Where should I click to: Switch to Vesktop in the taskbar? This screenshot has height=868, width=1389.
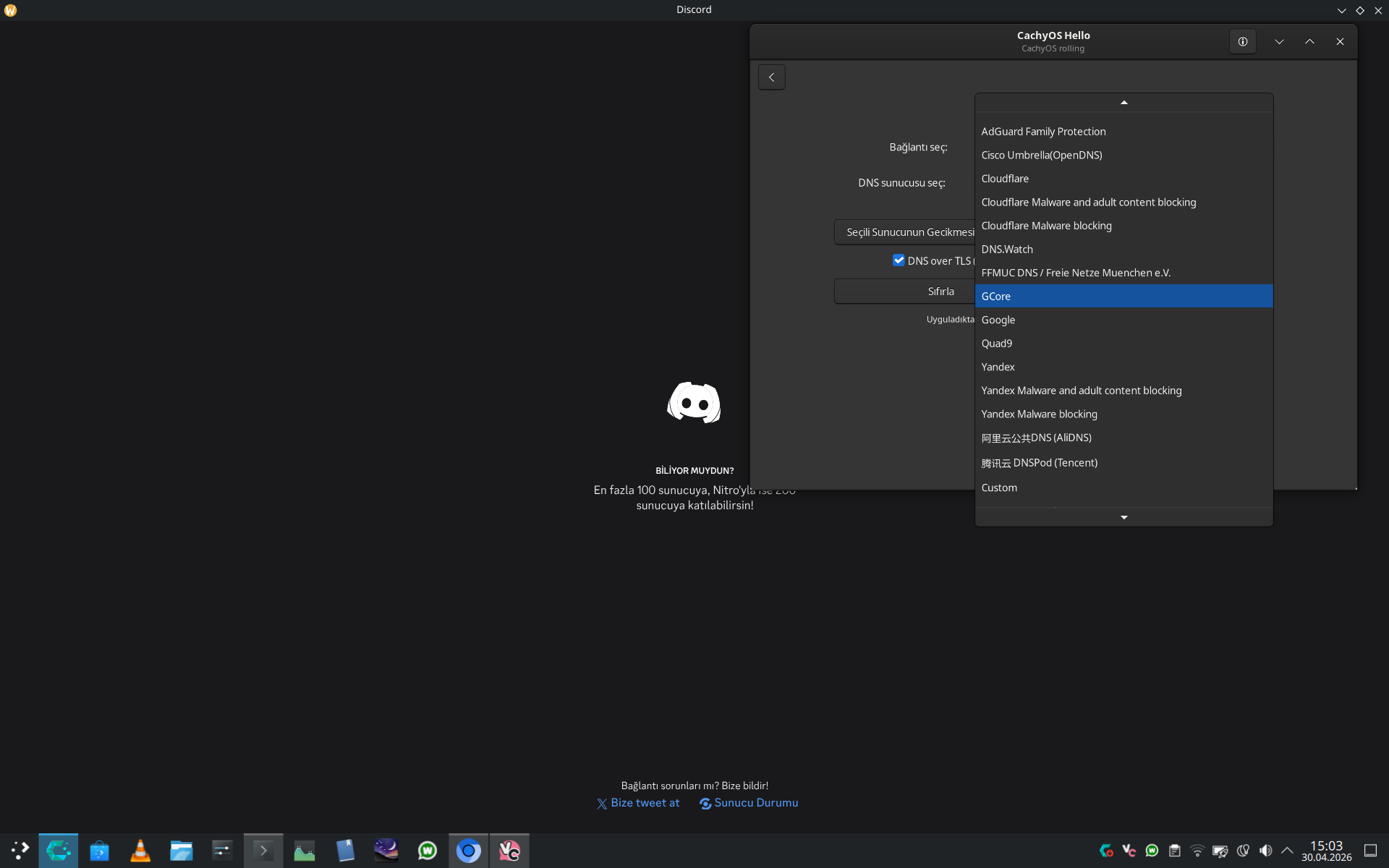[509, 851]
